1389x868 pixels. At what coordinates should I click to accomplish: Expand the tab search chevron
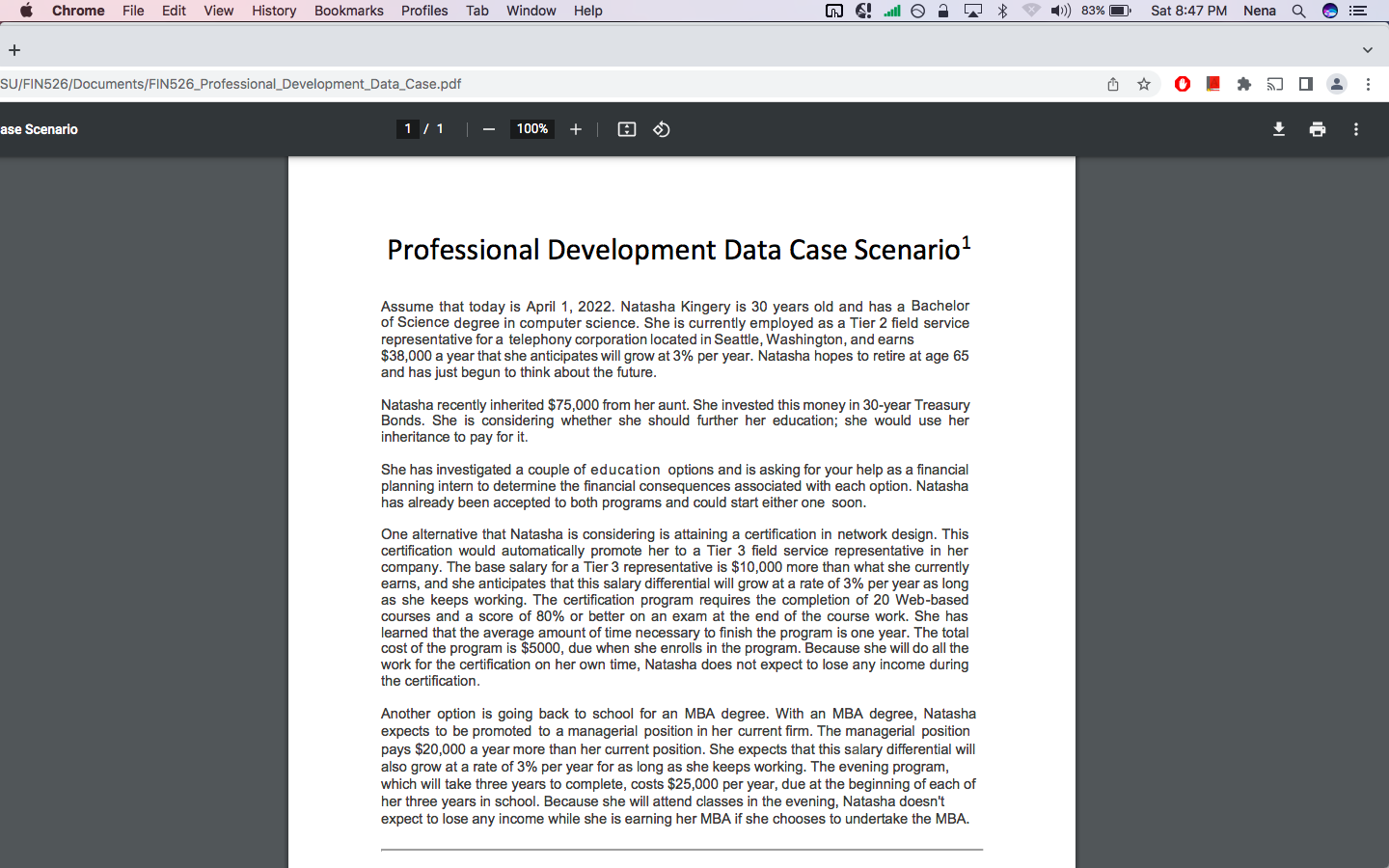point(1368,50)
